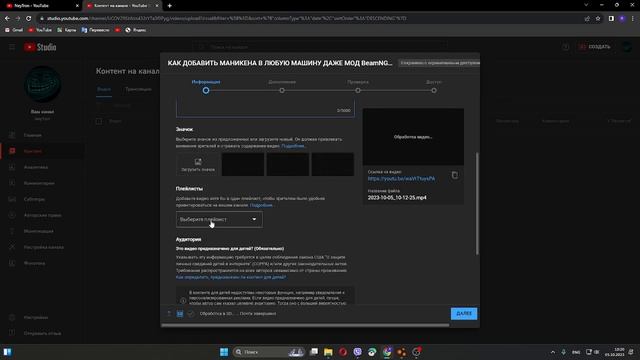Reload the page with the refresh icon
This screenshot has width=640, height=360.
(29, 18)
